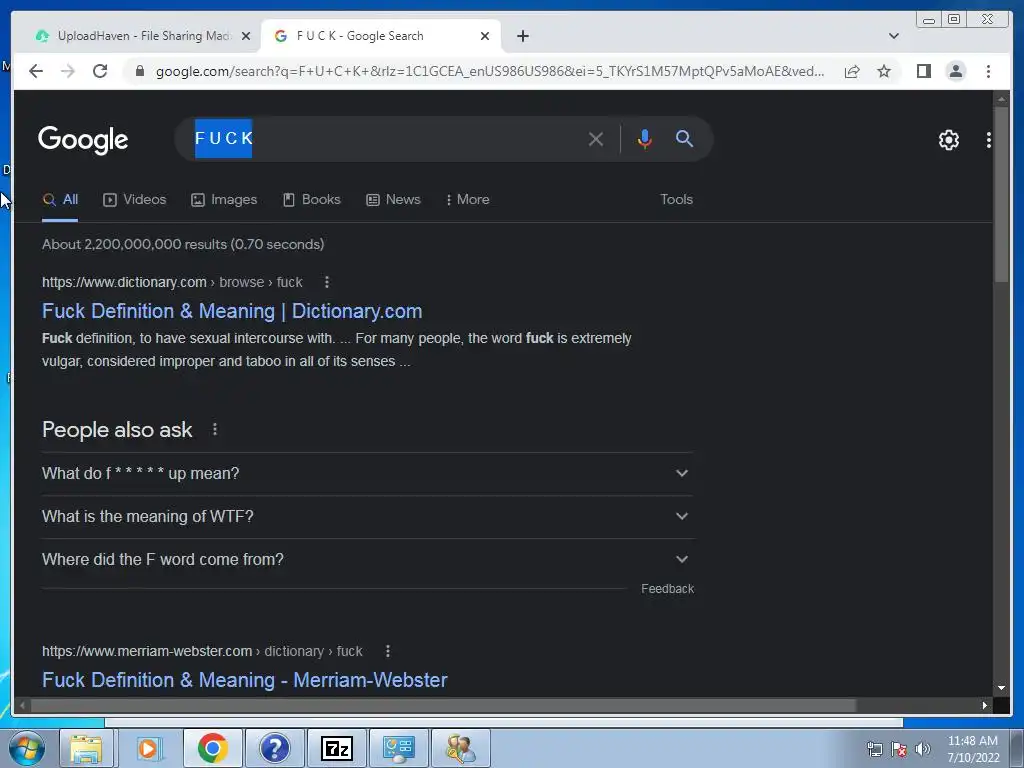Open options dots beside People also ask
The width and height of the screenshot is (1024, 768).
pos(215,430)
